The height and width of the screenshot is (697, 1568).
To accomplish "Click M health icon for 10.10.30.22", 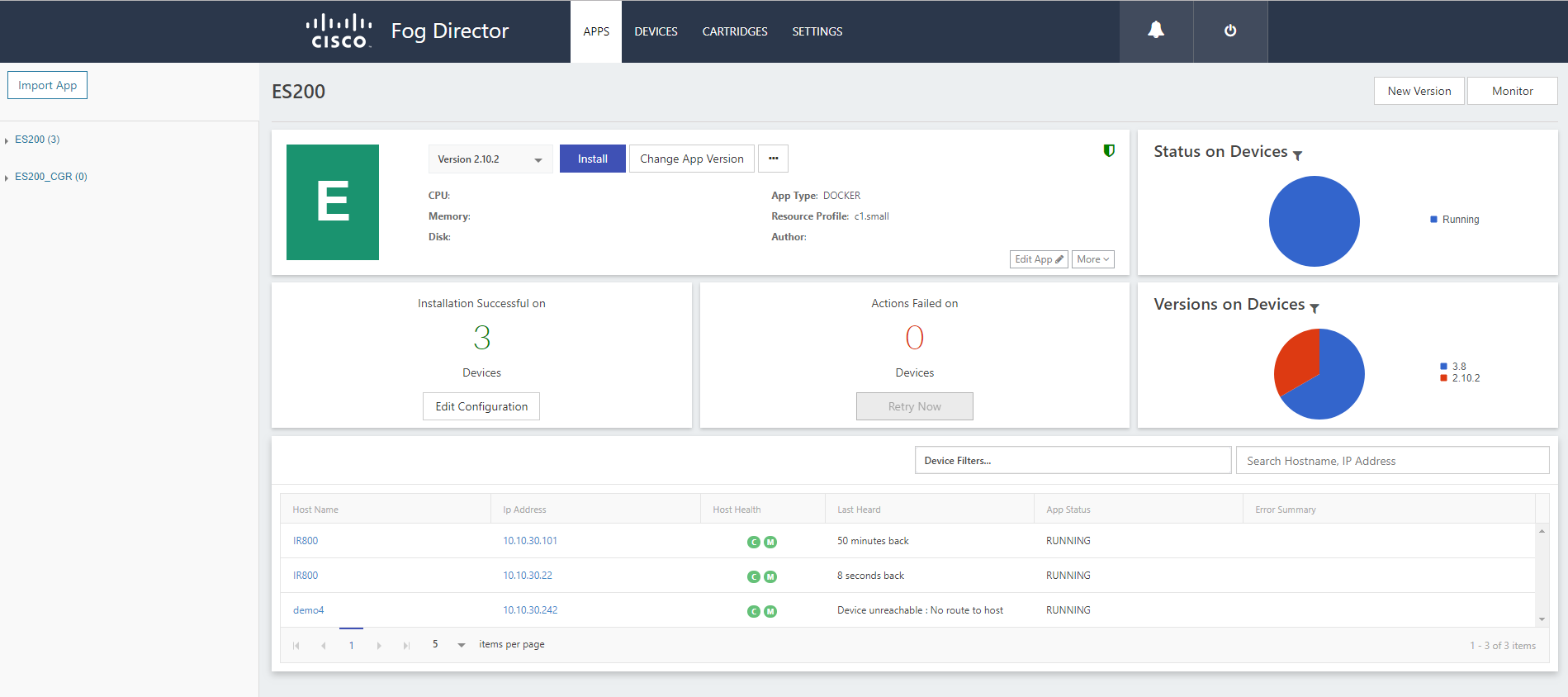I will pos(770,577).
